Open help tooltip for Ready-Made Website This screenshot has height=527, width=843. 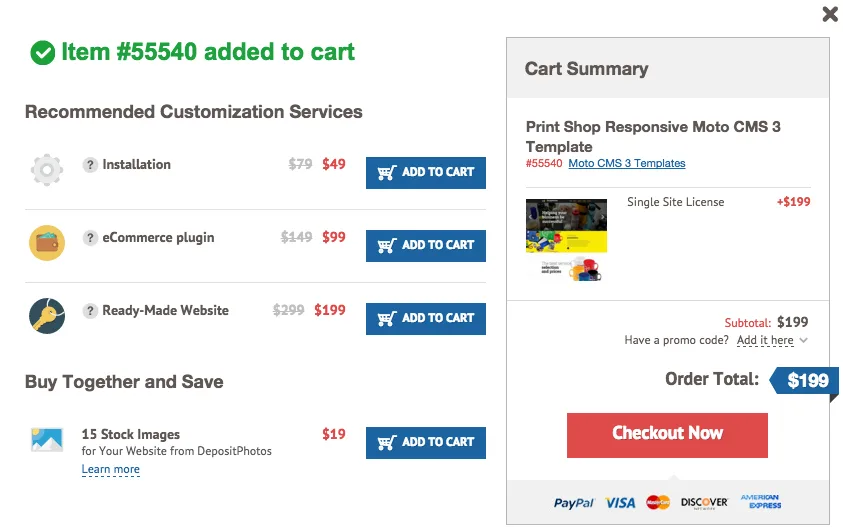coord(90,311)
